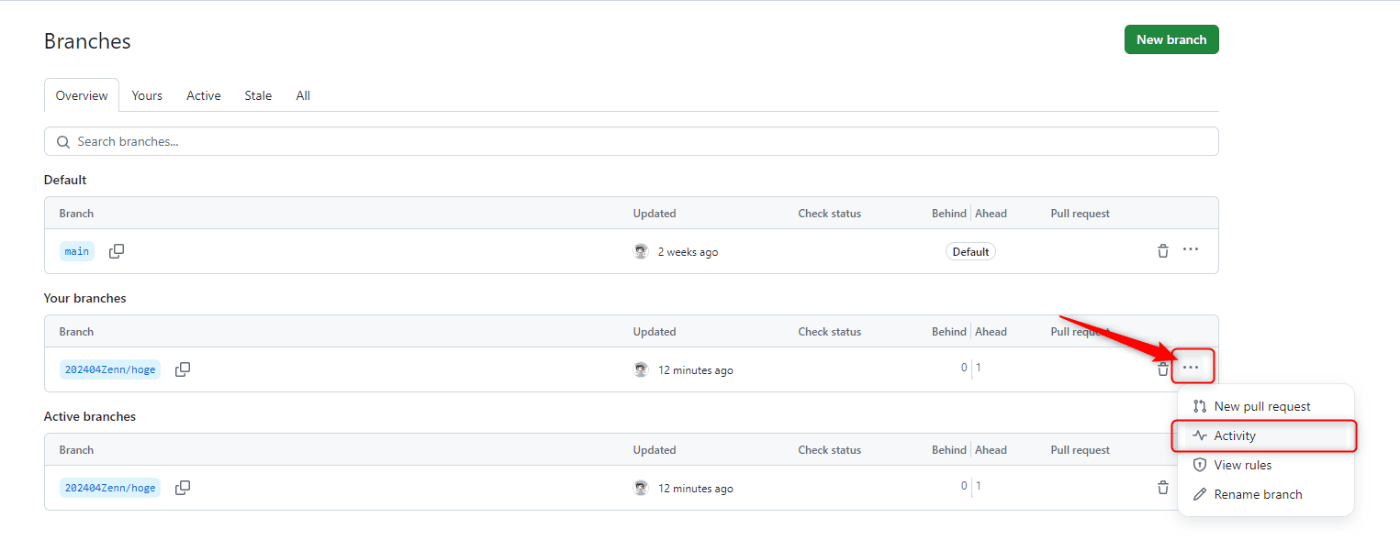This screenshot has width=1400, height=551.
Task: Click the 'Your branches' section heading
Action: [85, 298]
